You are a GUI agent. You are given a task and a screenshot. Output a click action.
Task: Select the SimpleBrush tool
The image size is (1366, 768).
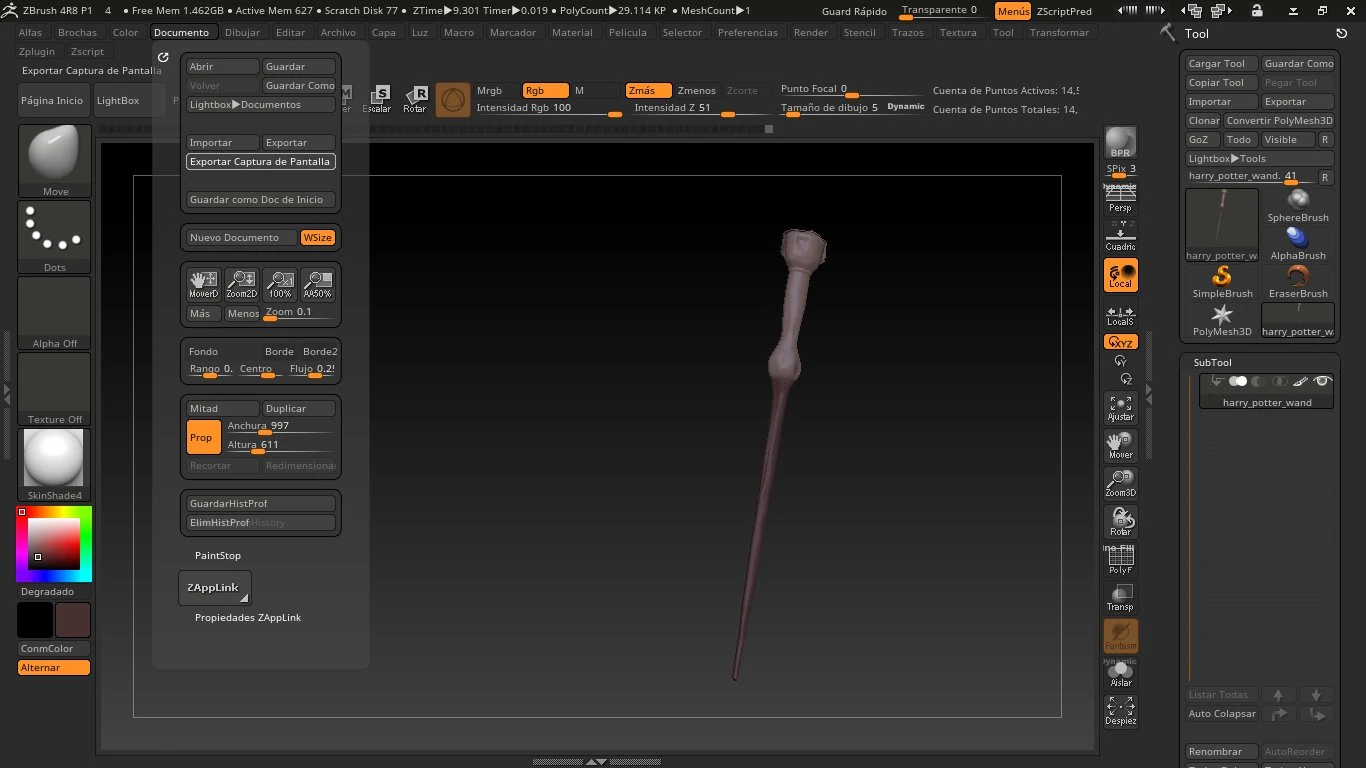tap(1222, 282)
